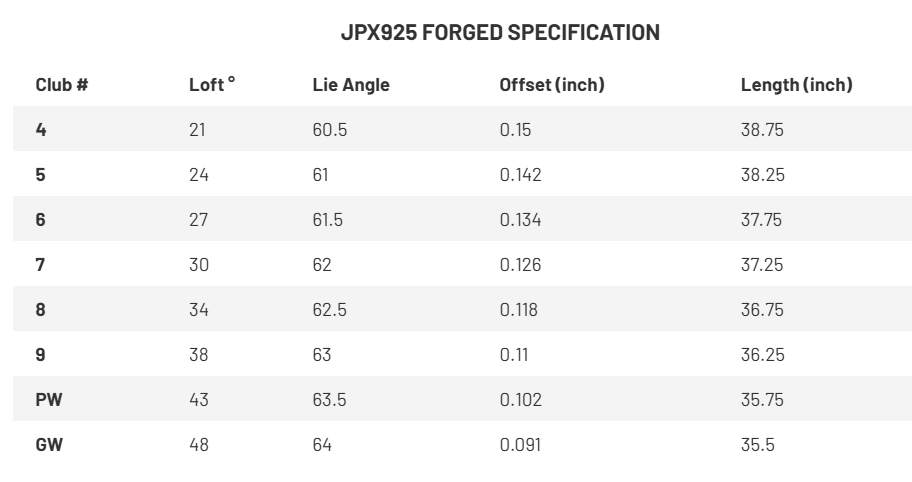Select loft value 48 for GW
This screenshot has width=912, height=482.
pyautogui.click(x=199, y=445)
